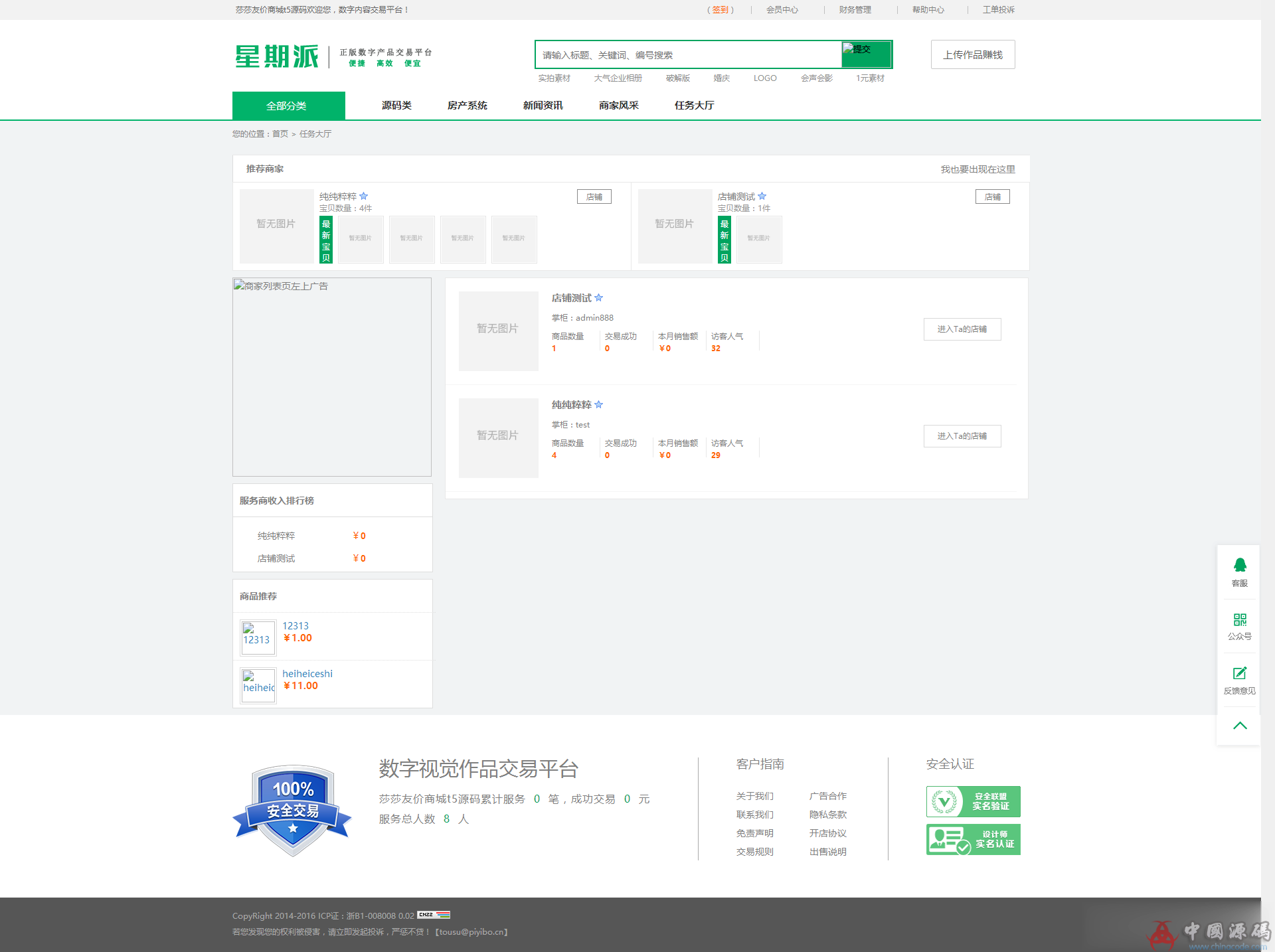Click the 设计师实名认证 badge

973,839
